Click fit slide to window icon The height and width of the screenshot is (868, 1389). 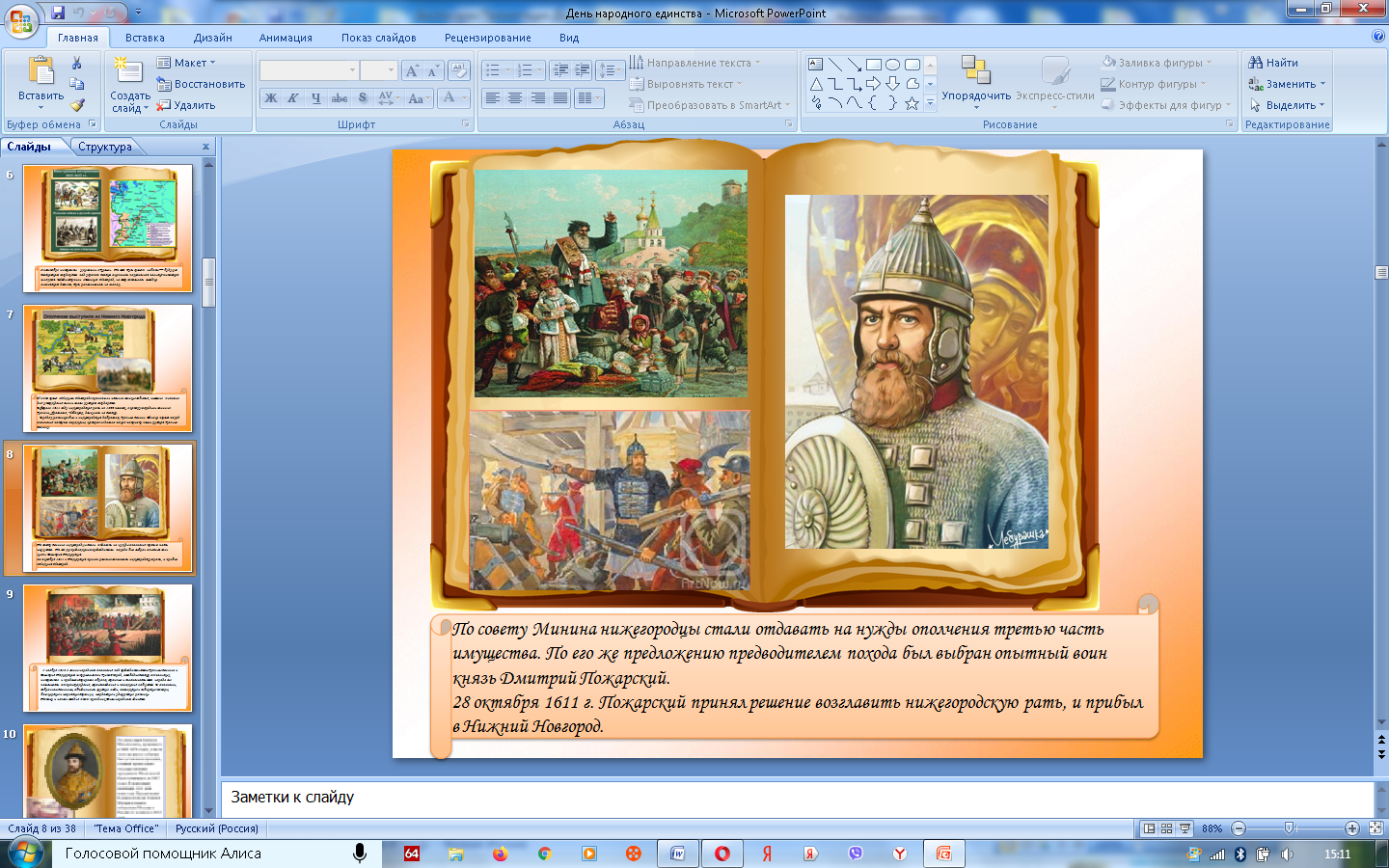(x=1375, y=828)
